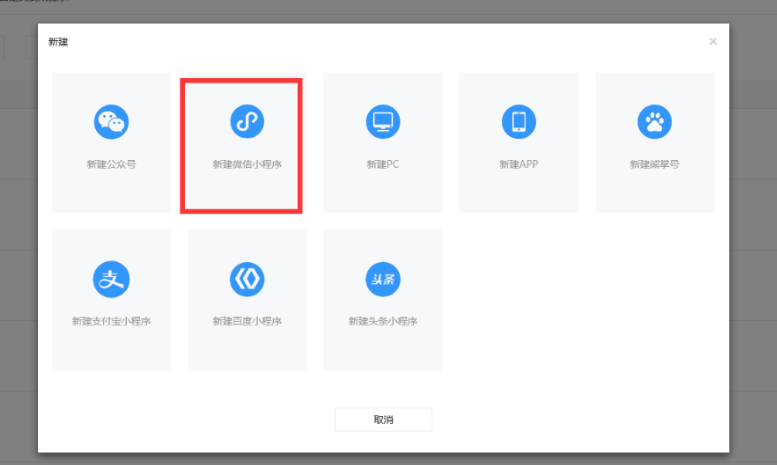
Task: Select the Toutiao 头条 icon
Action: pyautogui.click(x=383, y=279)
